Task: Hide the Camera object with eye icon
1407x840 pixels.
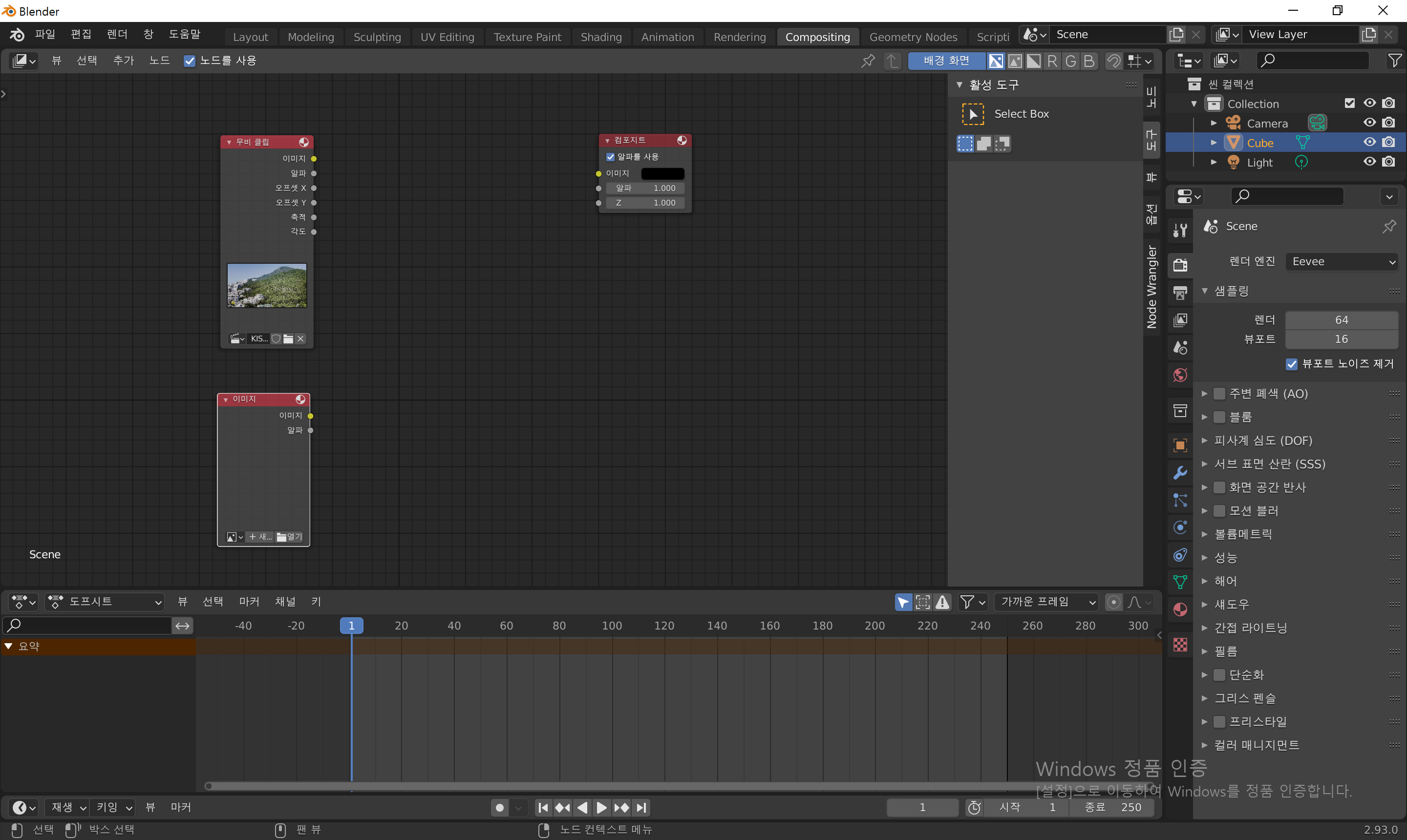Action: point(1369,123)
